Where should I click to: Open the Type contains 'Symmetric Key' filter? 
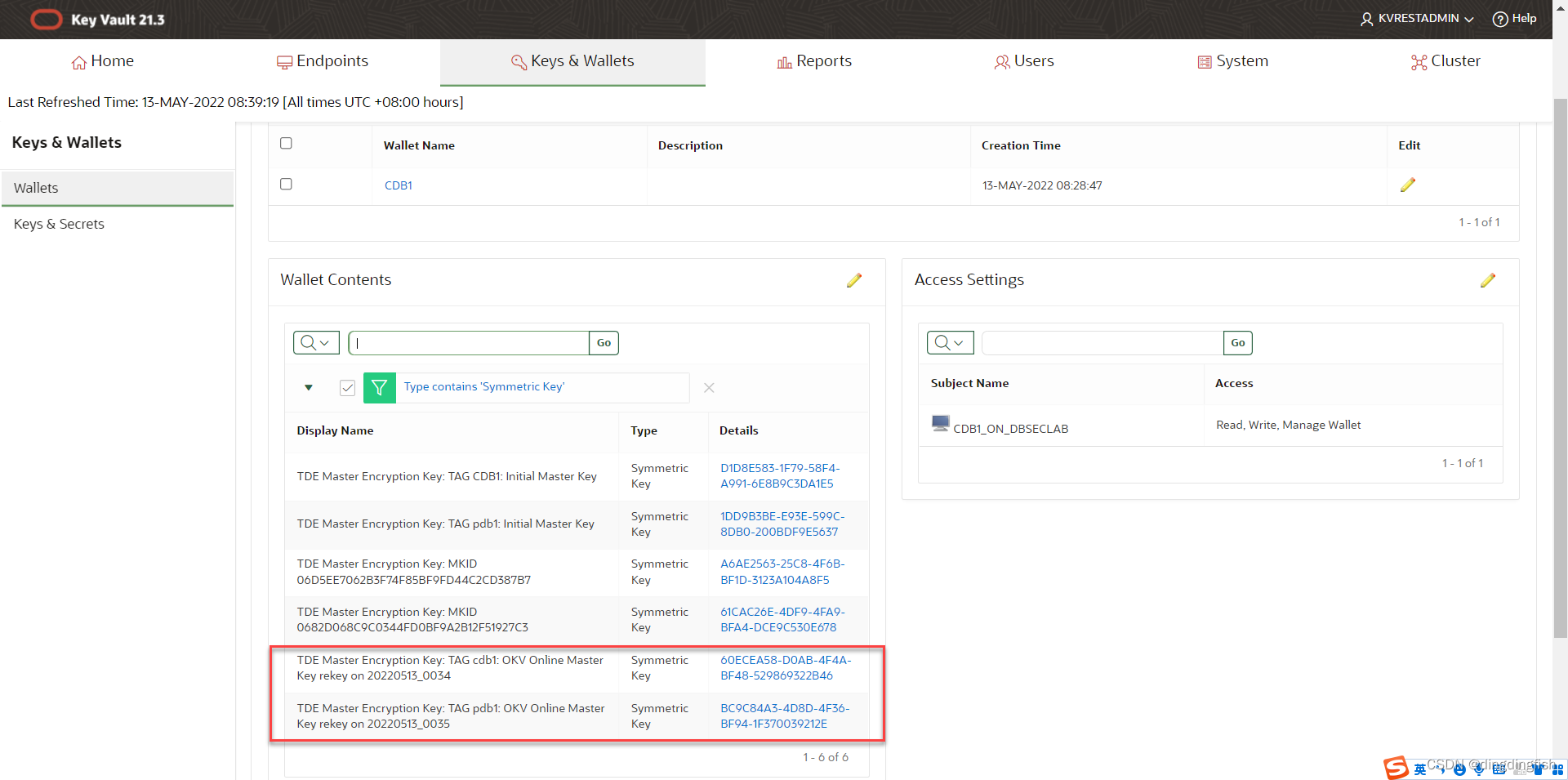(x=484, y=387)
